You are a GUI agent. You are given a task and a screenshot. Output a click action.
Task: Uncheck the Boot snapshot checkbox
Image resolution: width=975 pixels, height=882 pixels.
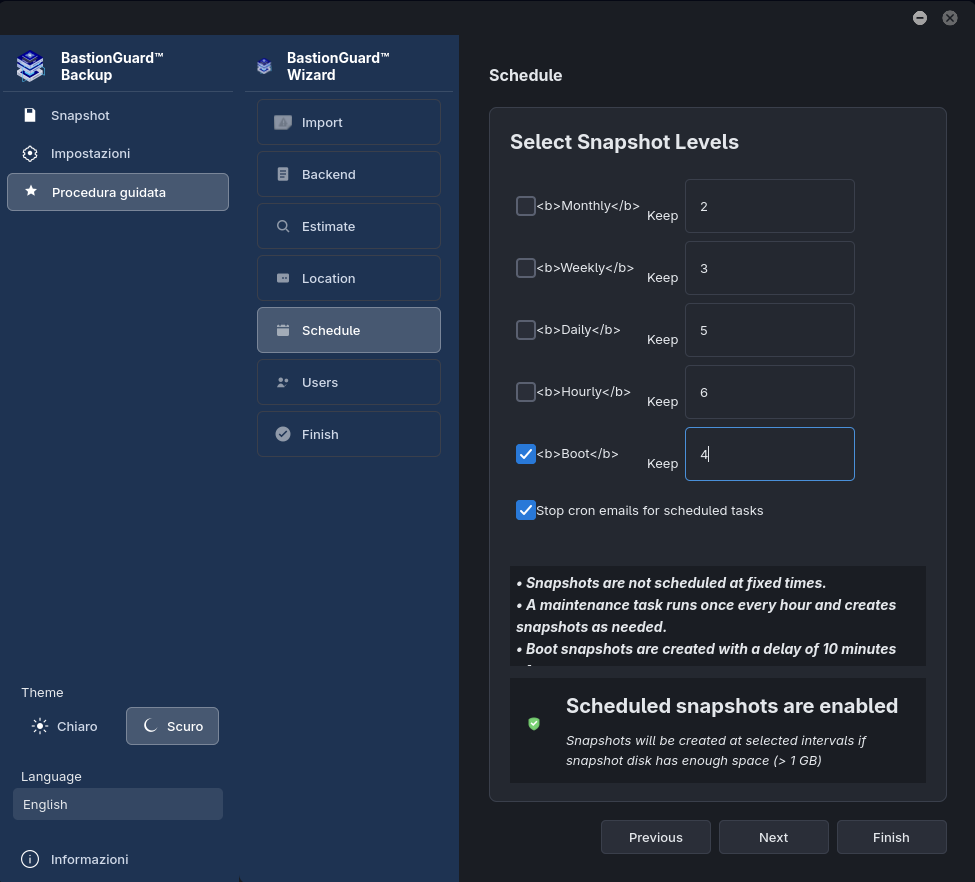tap(526, 454)
